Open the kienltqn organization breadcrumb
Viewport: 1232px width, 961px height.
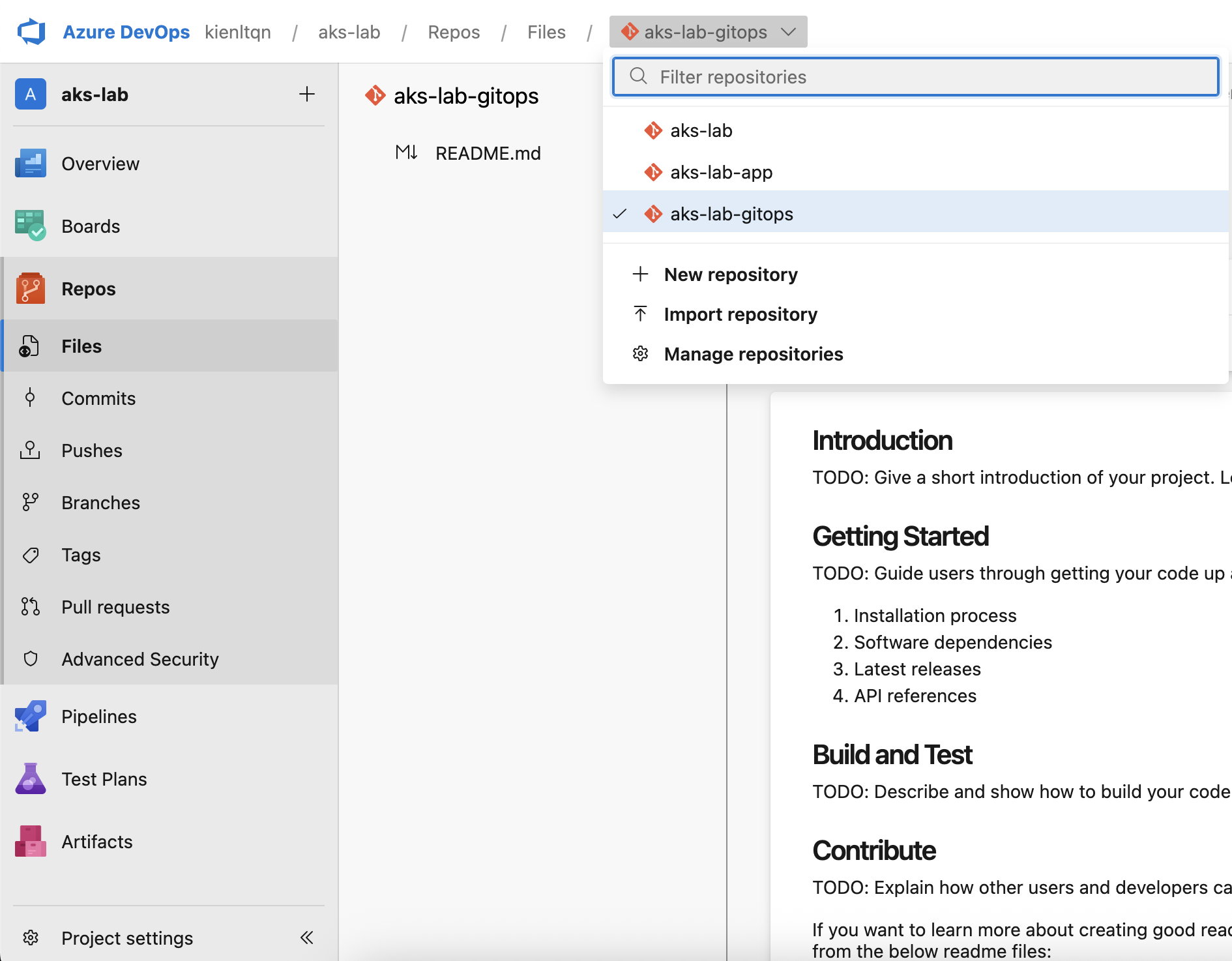pyautogui.click(x=238, y=32)
